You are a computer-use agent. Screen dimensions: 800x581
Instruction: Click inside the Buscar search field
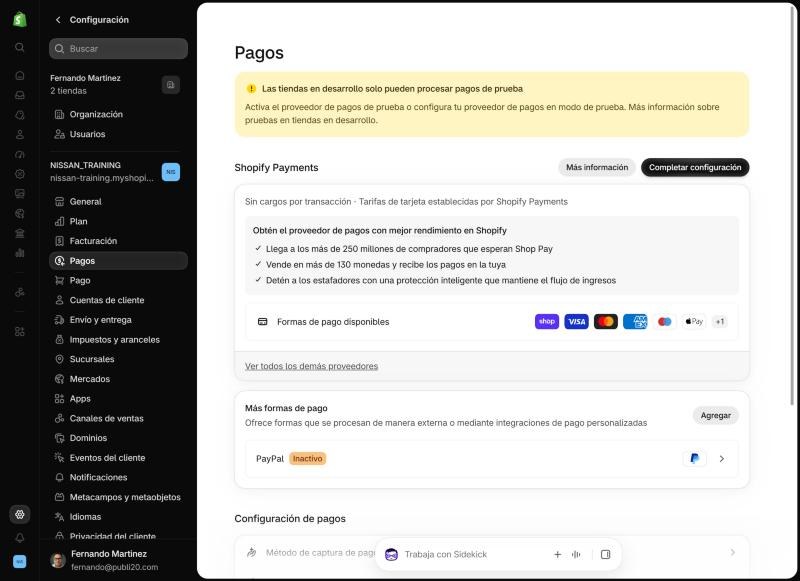tap(118, 48)
